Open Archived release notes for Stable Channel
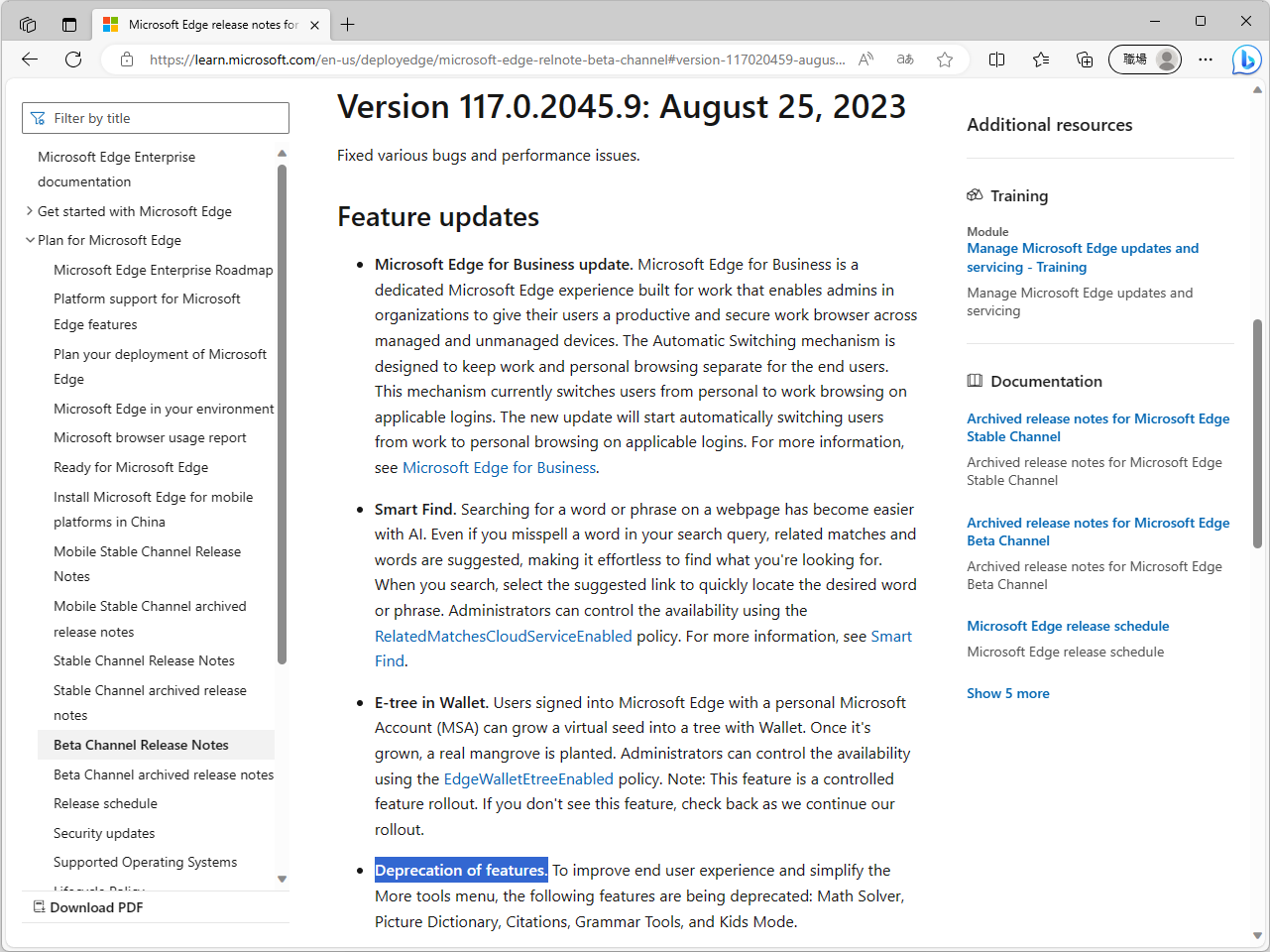The width and height of the screenshot is (1270, 952). point(1097,426)
